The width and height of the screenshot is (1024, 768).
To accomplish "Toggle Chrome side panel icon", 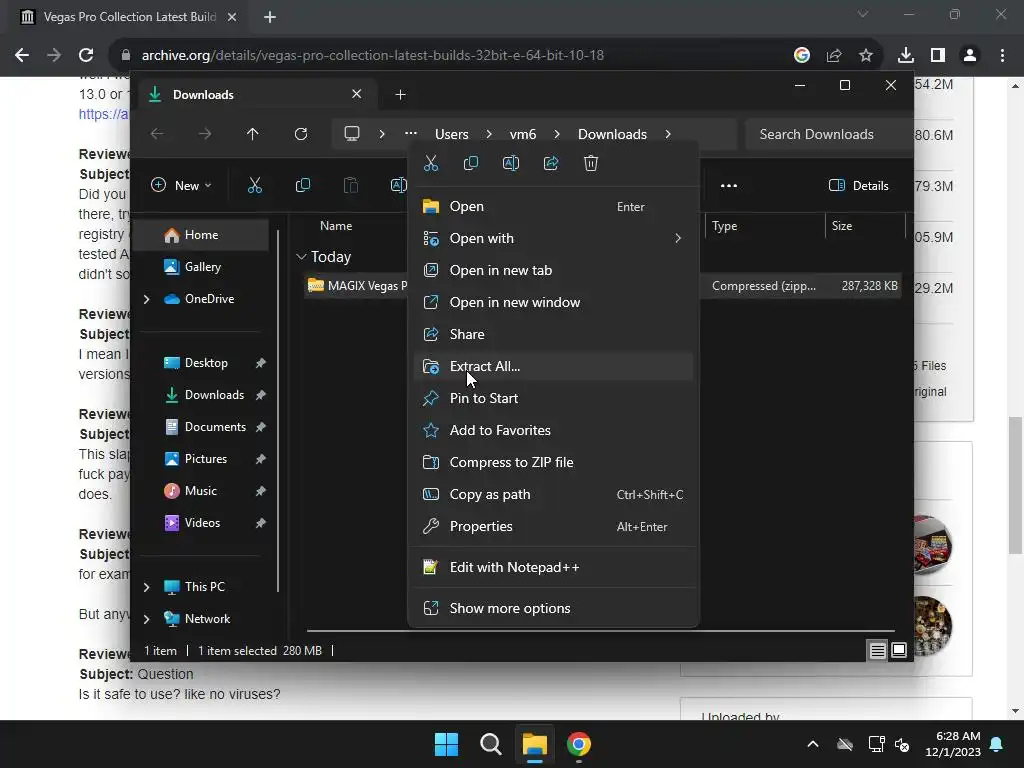I will [938, 56].
